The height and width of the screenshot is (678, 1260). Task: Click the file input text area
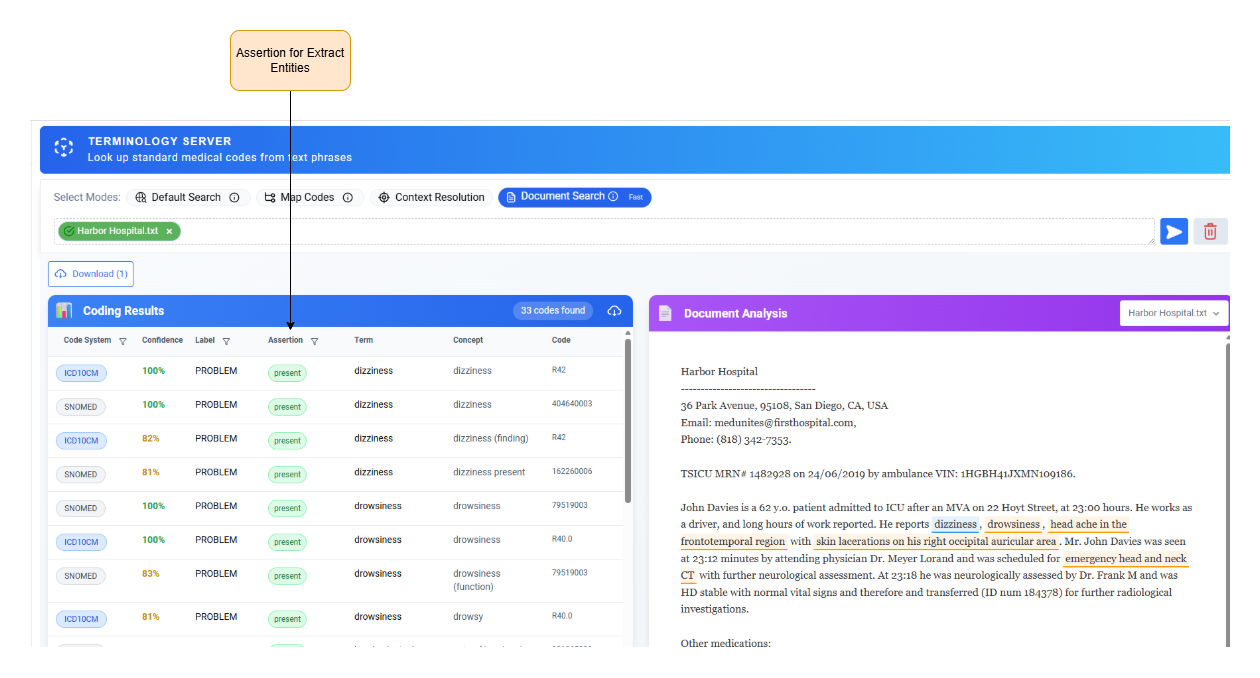(660, 232)
